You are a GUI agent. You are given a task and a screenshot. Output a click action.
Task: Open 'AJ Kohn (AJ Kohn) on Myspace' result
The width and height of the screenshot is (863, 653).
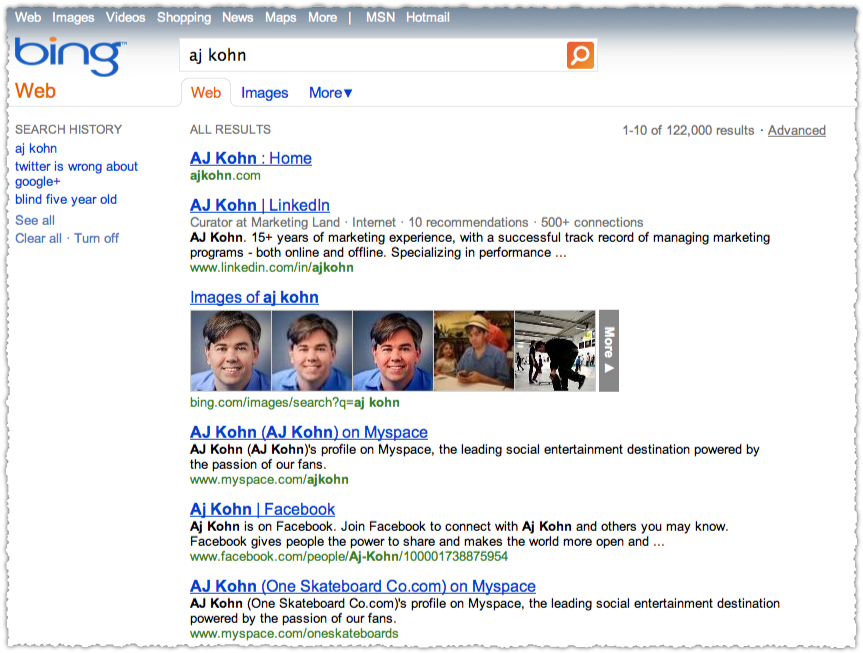(x=309, y=433)
